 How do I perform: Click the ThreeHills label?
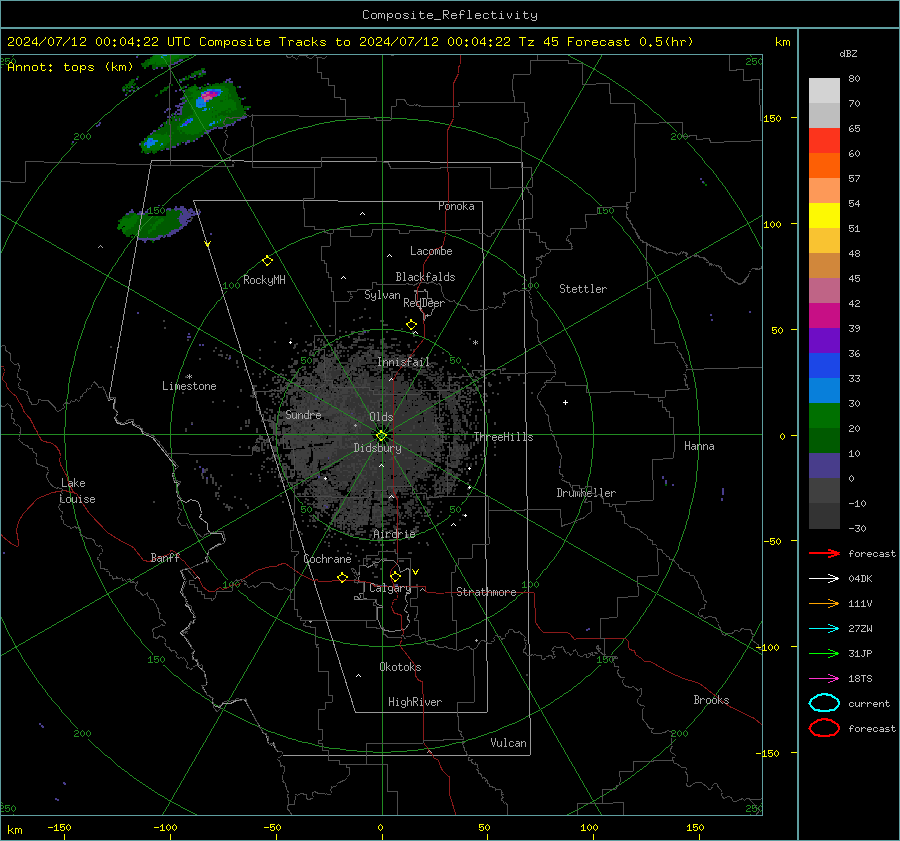tap(503, 437)
